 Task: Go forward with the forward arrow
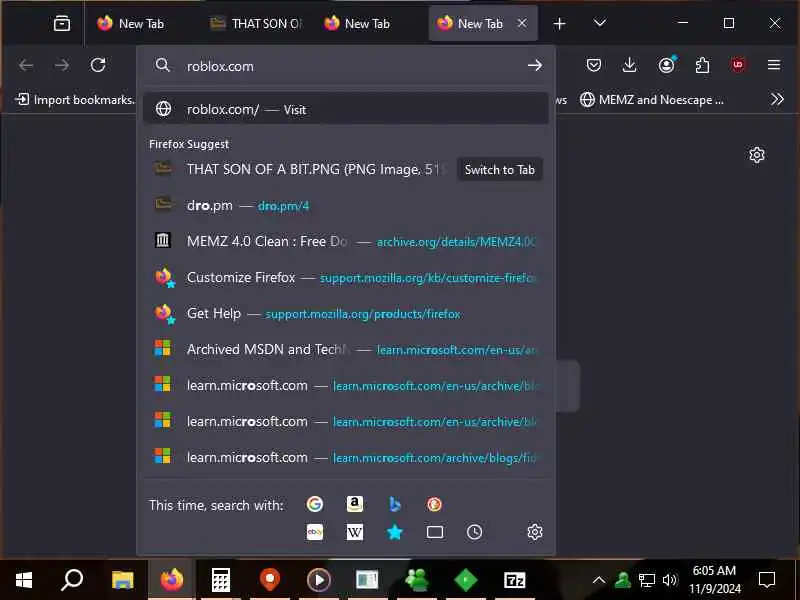point(62,65)
